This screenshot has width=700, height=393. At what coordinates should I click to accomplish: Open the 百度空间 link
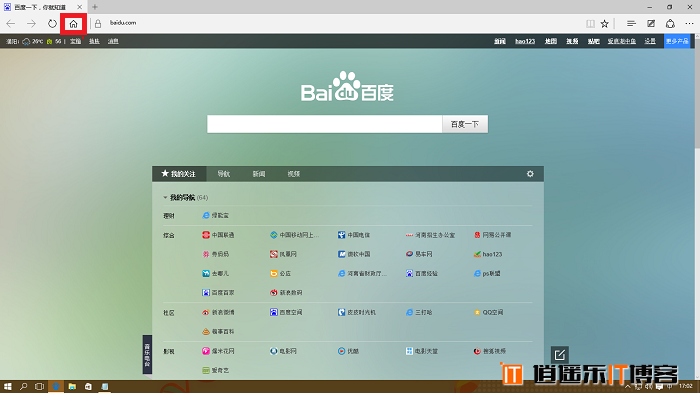pyautogui.click(x=286, y=312)
